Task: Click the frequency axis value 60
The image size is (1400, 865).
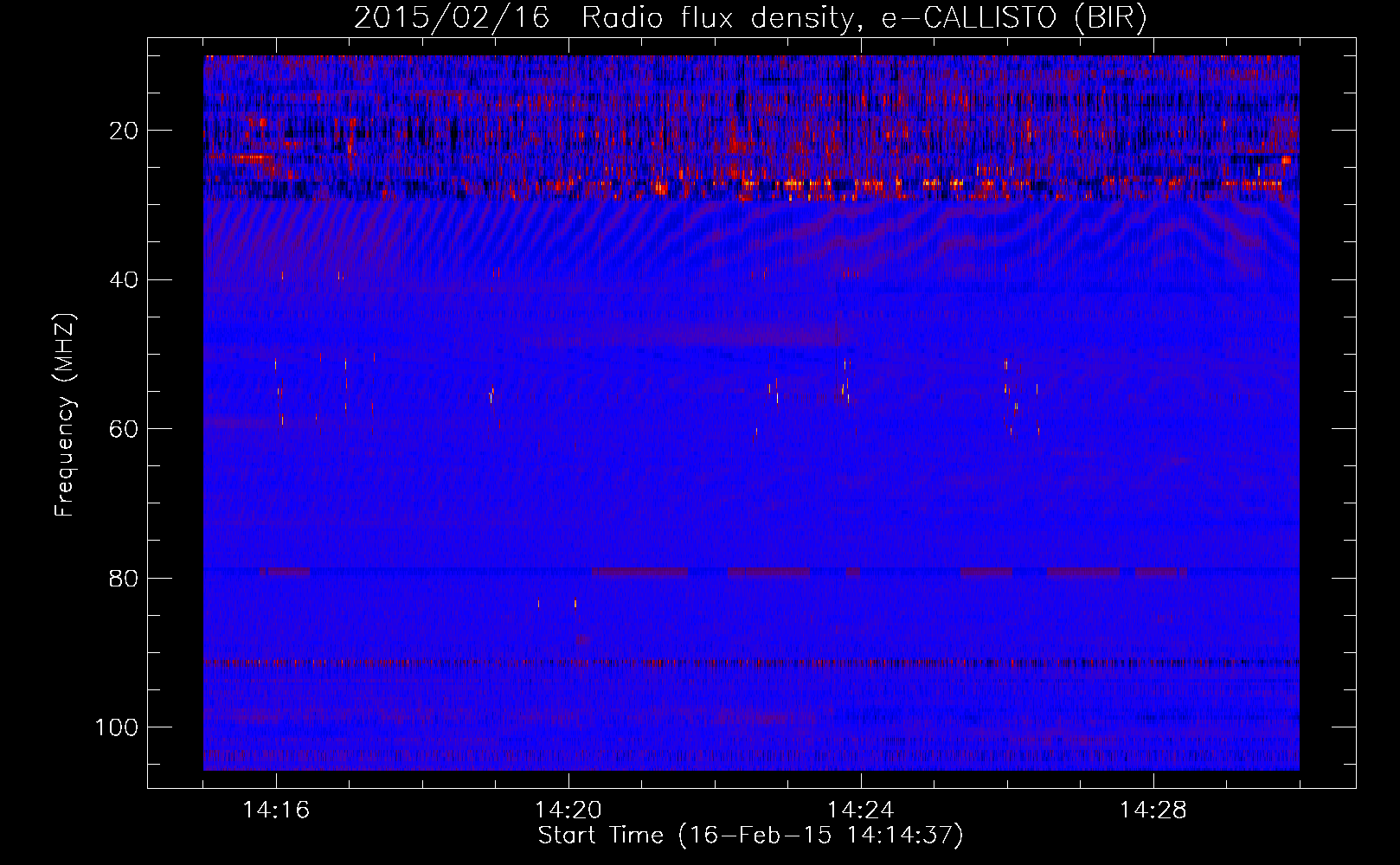Action: 124,430
